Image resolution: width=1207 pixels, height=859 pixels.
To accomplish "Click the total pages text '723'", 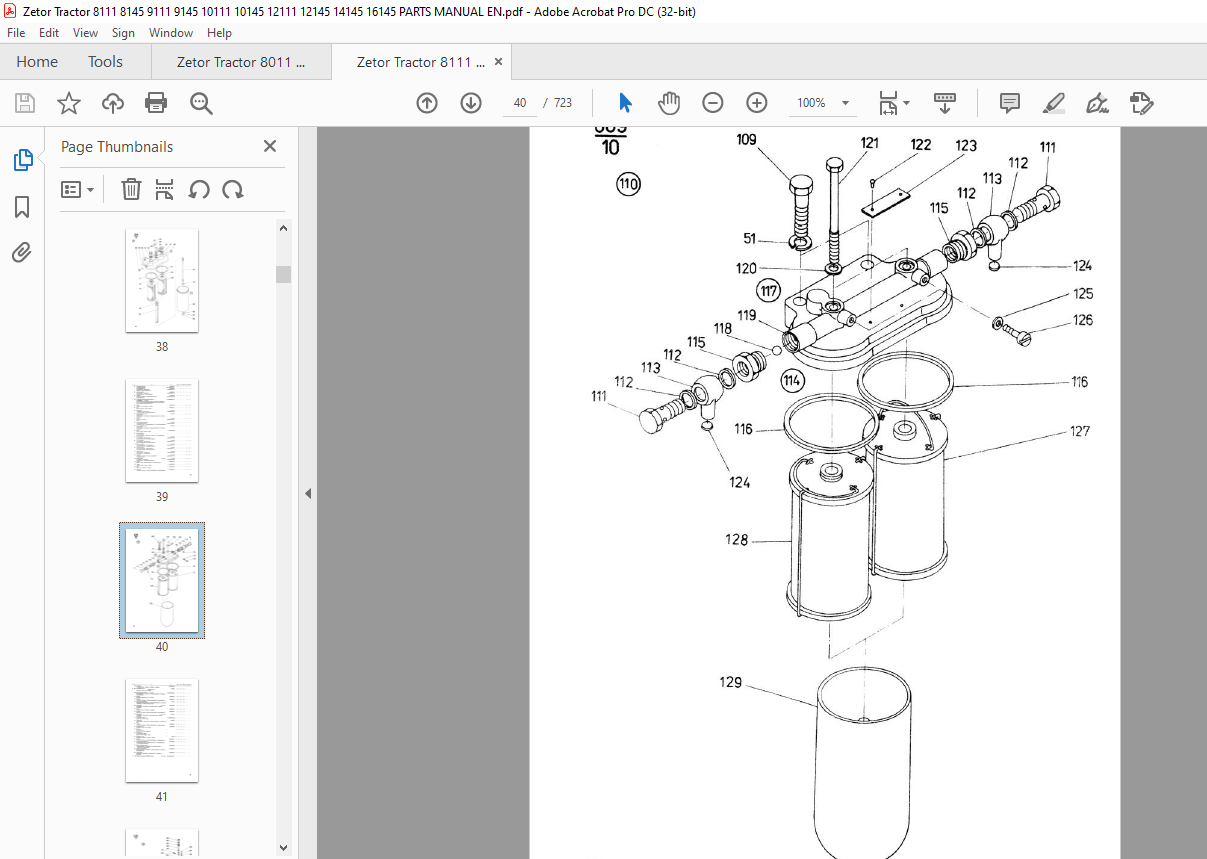I will click(563, 103).
